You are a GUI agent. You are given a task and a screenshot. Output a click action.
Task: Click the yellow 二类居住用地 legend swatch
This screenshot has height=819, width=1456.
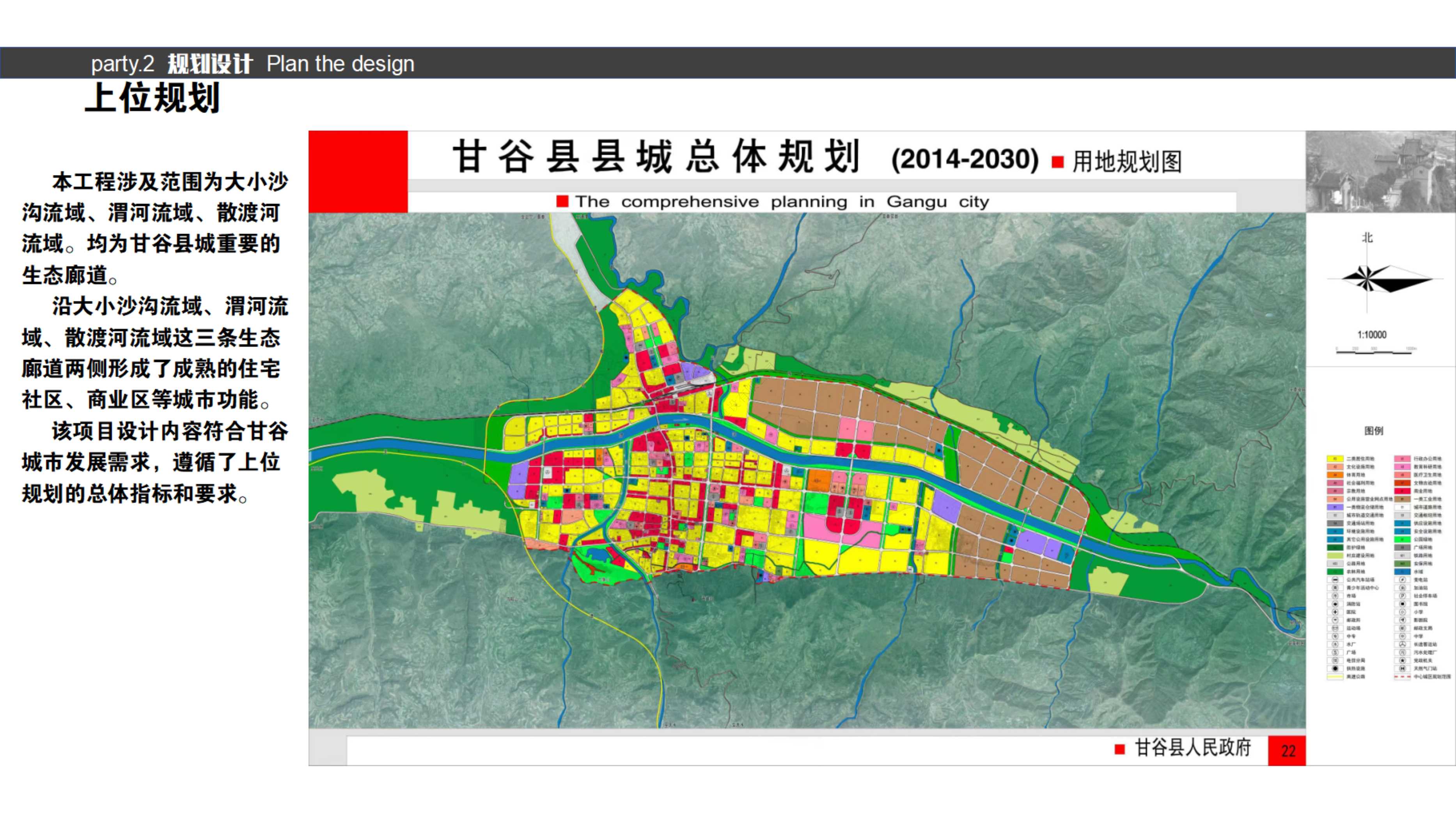pos(1335,459)
